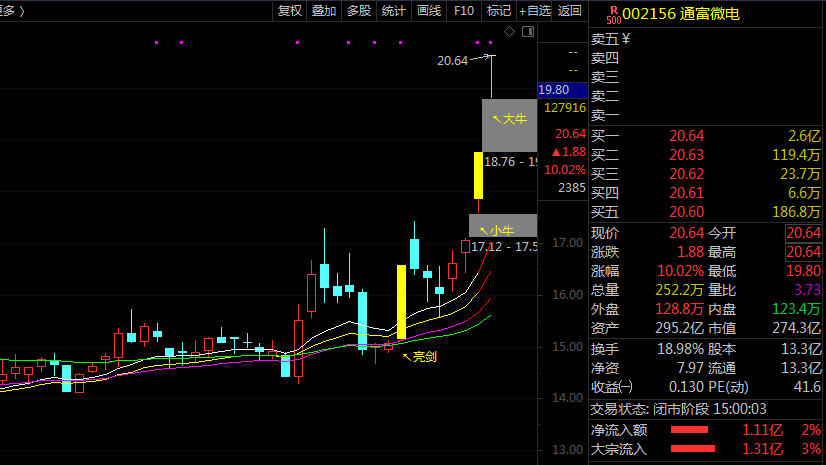Click the 收益(一) value 0.130
826x465 pixels.
pyautogui.click(x=686, y=387)
